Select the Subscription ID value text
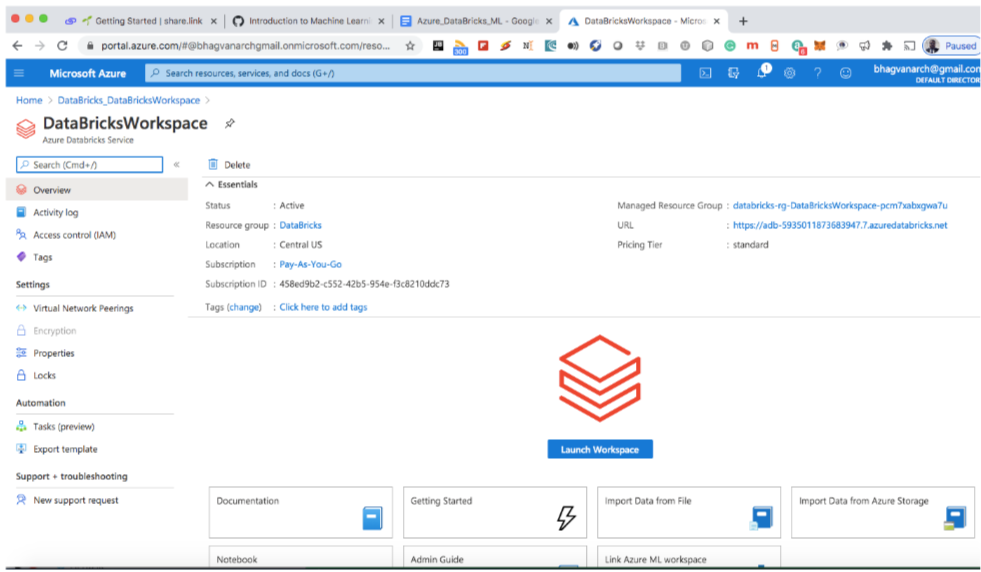 click(364, 284)
